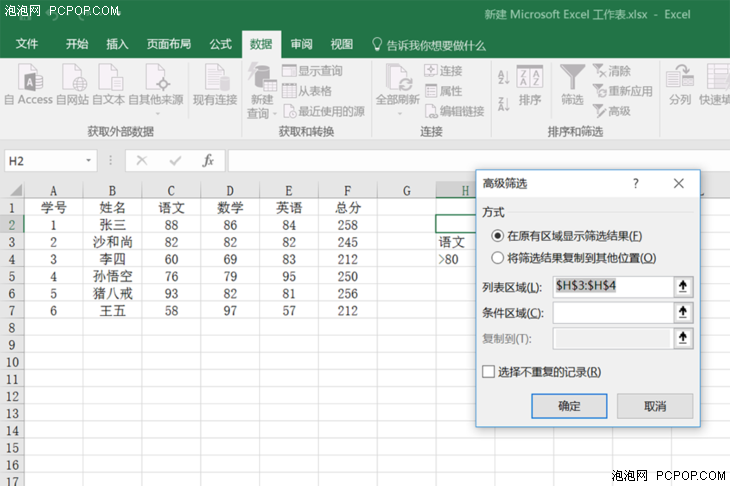
Task: Open help ? in 高级筛选 dialog
Action: 635,183
